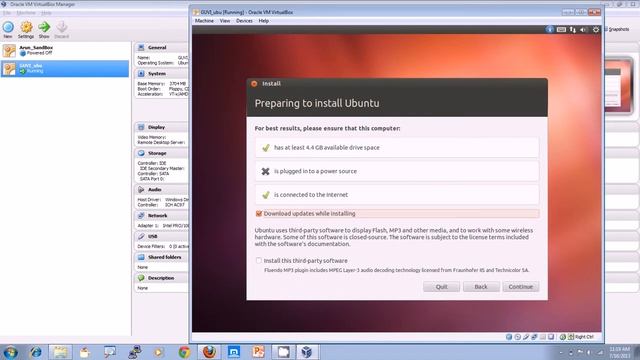The image size is (640, 360).
Task: Open the View menu in VM window
Action: click(225, 21)
